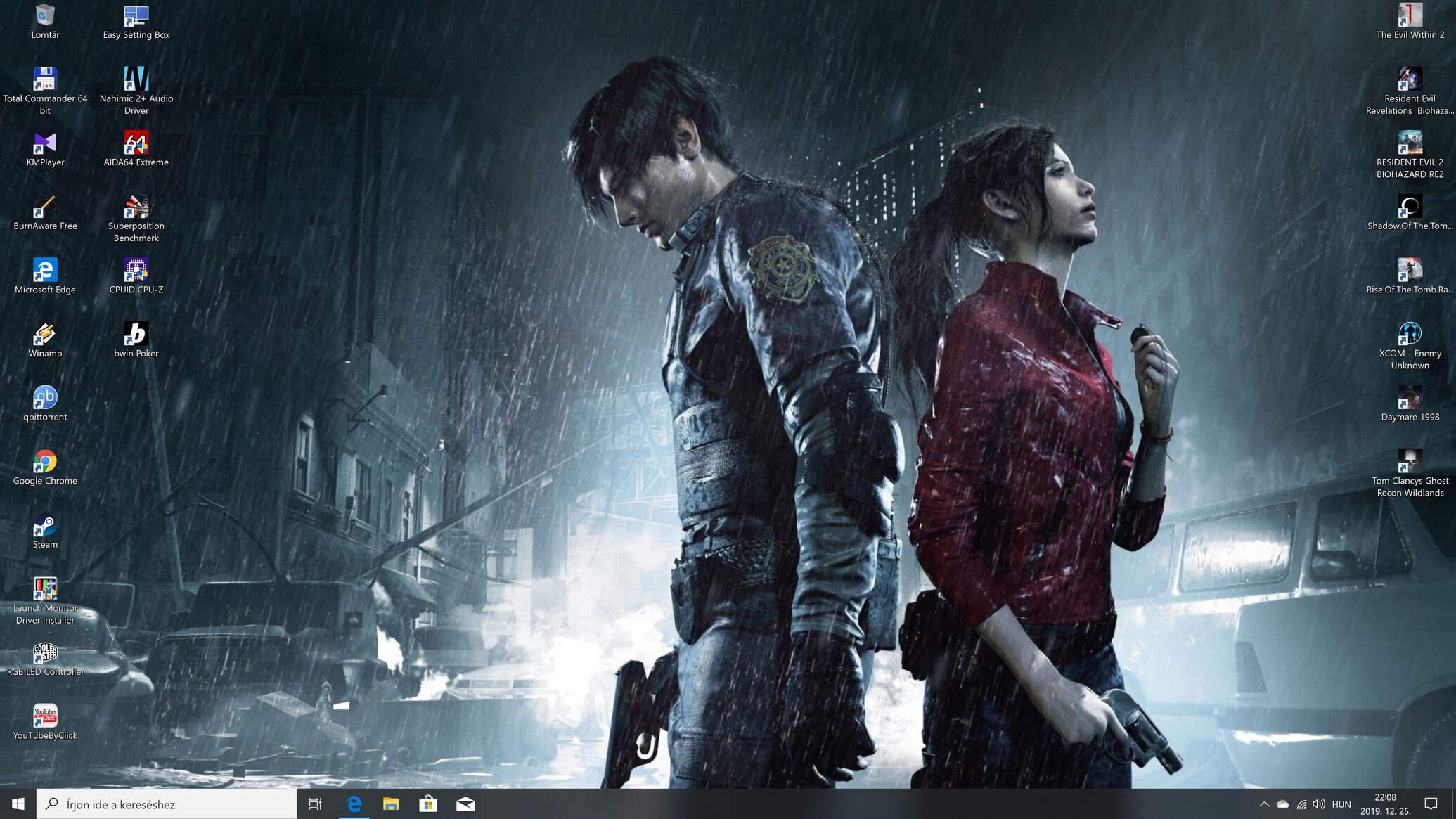Launch YouTubeByClick desktop shortcut

click(x=45, y=723)
